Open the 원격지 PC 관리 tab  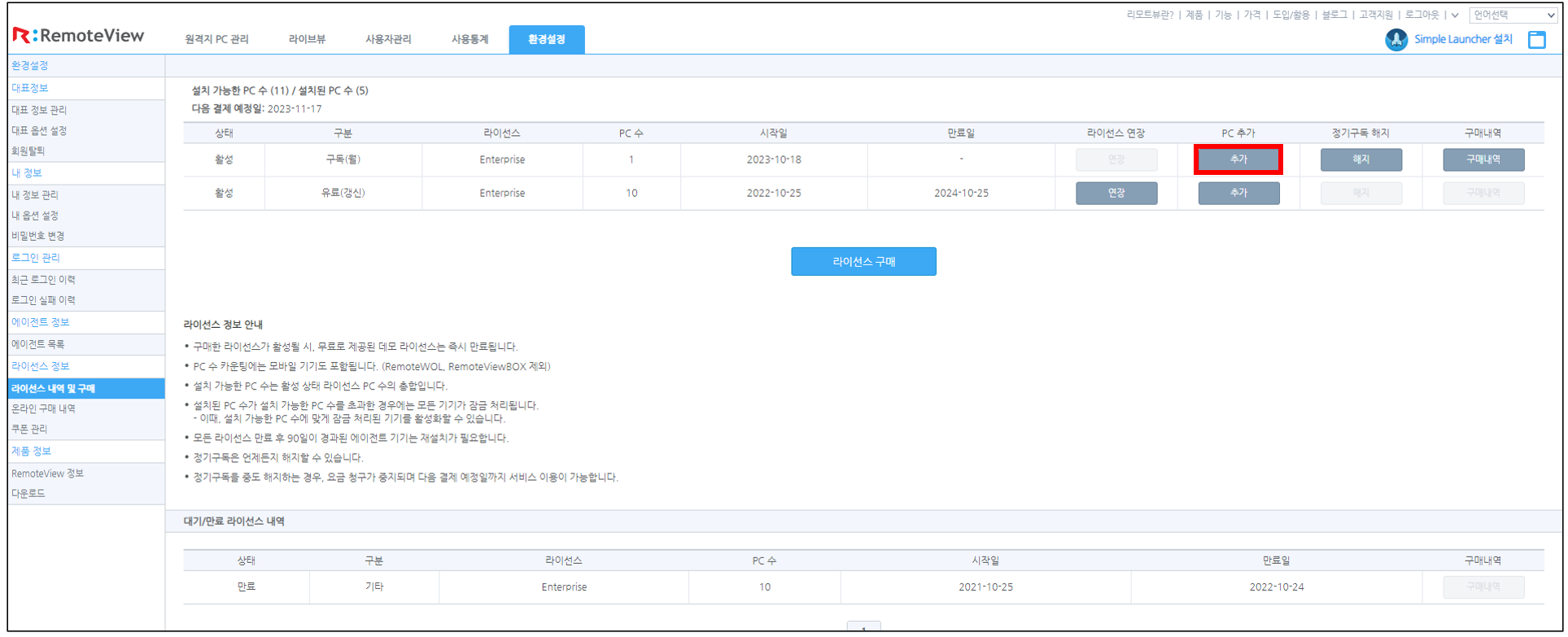pos(216,39)
